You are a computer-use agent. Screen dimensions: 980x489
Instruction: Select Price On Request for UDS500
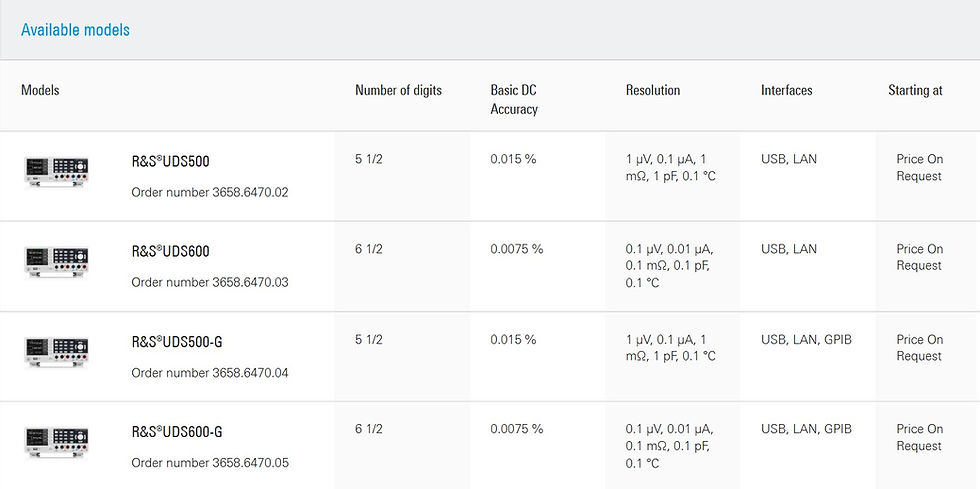click(919, 168)
